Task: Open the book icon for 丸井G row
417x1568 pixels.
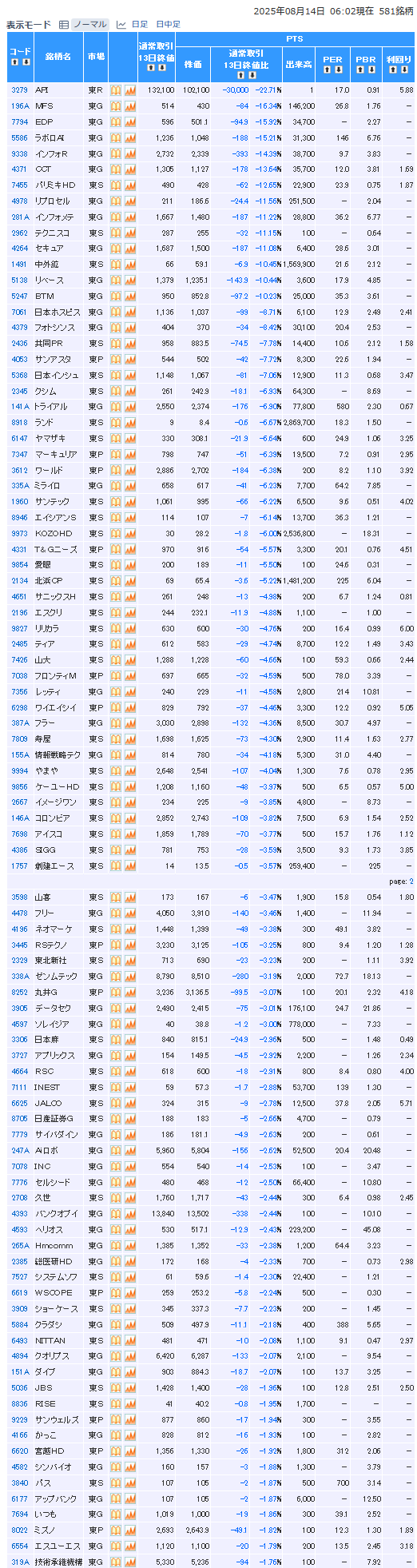Action: (115, 992)
